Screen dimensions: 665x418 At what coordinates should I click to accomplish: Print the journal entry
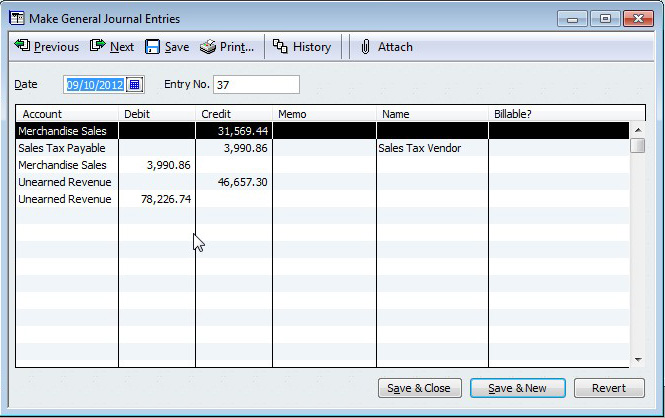226,47
